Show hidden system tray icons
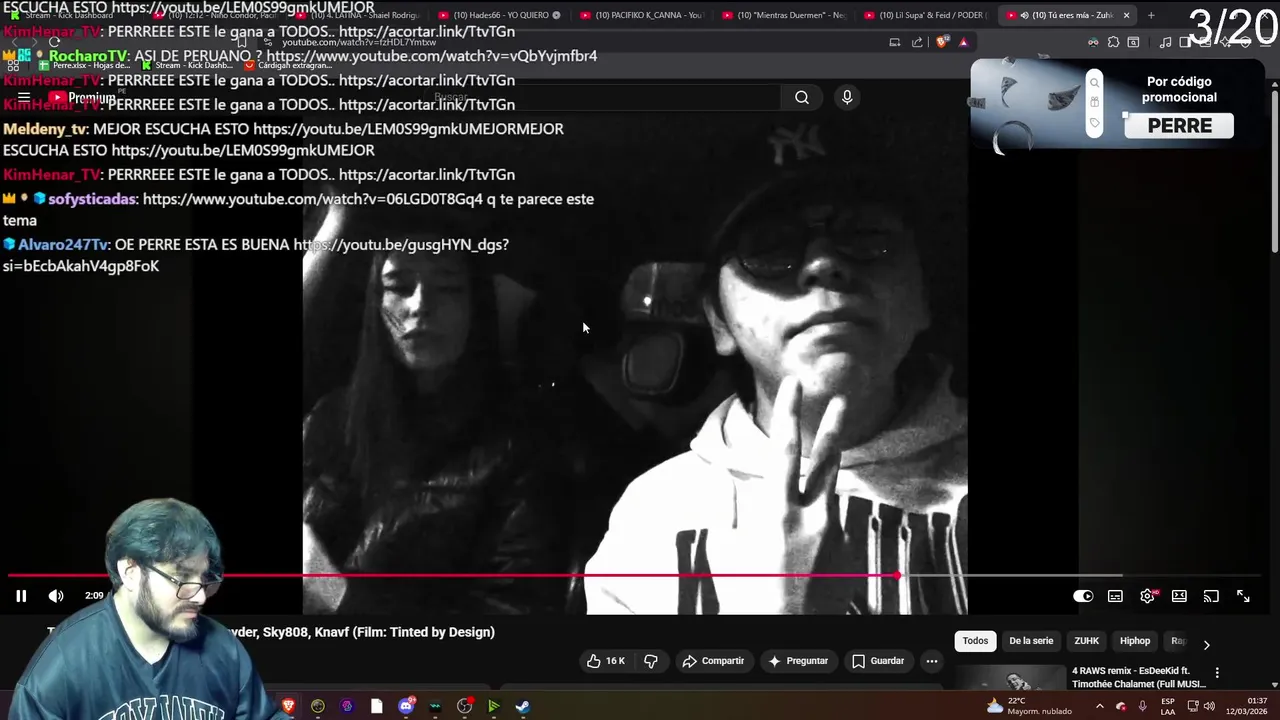The width and height of the screenshot is (1280, 720). (1099, 706)
